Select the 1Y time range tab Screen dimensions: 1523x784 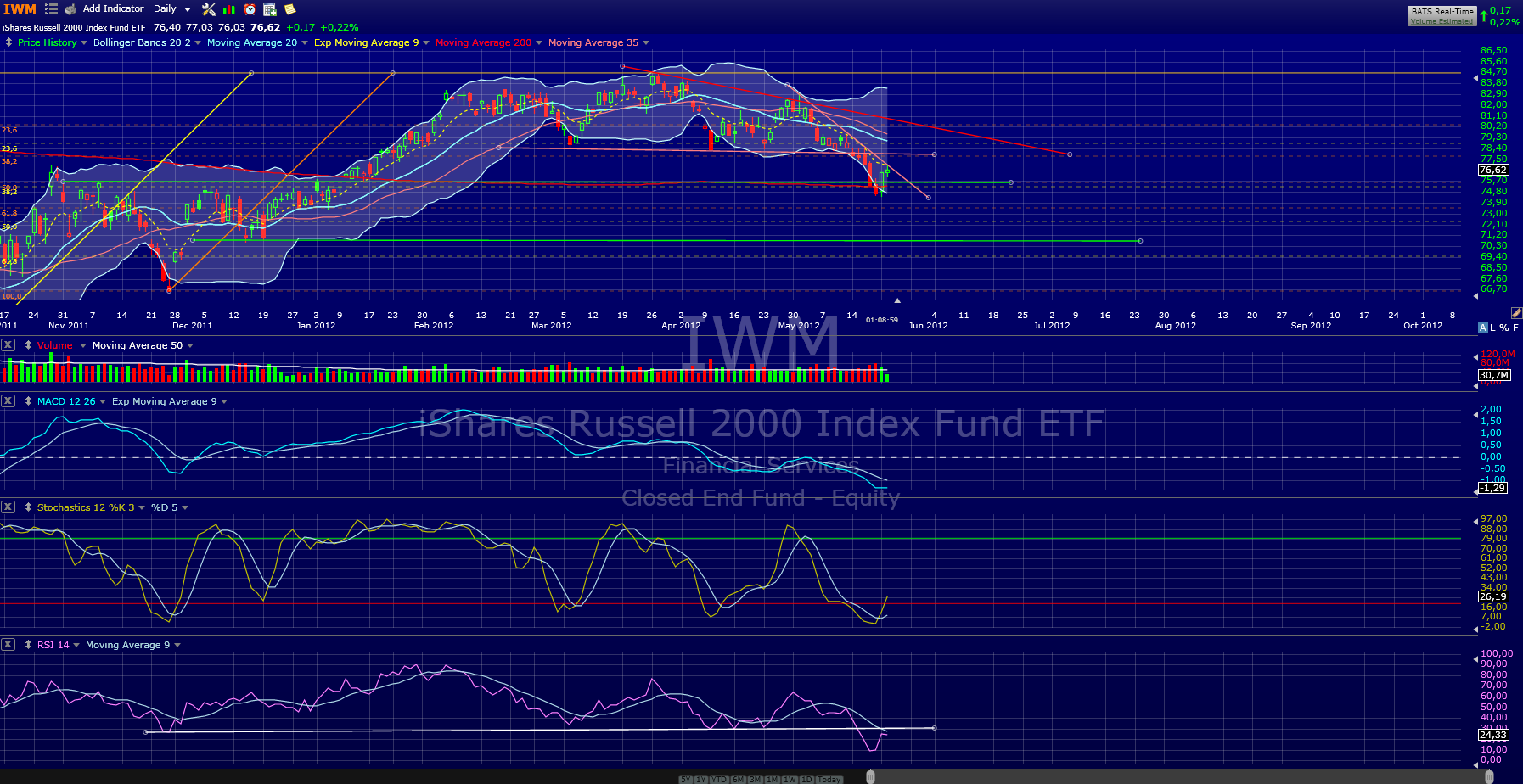tap(701, 779)
